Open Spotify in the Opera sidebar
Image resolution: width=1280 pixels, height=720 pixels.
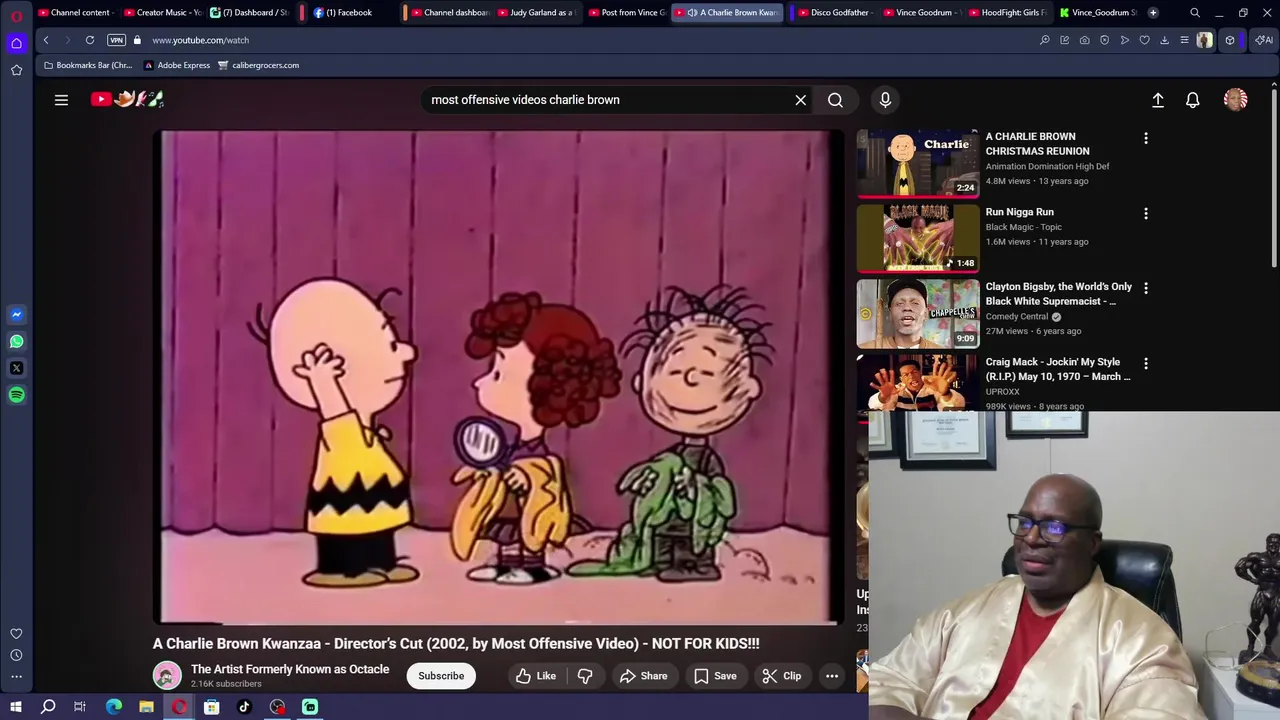click(16, 395)
